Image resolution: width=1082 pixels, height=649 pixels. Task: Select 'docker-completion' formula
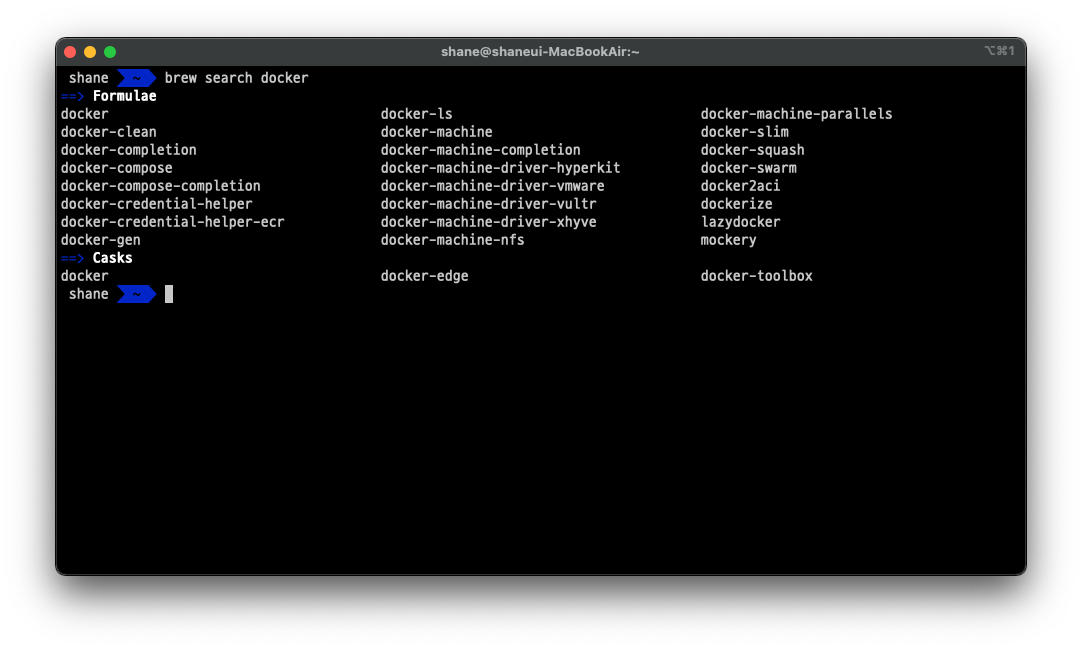coord(128,150)
